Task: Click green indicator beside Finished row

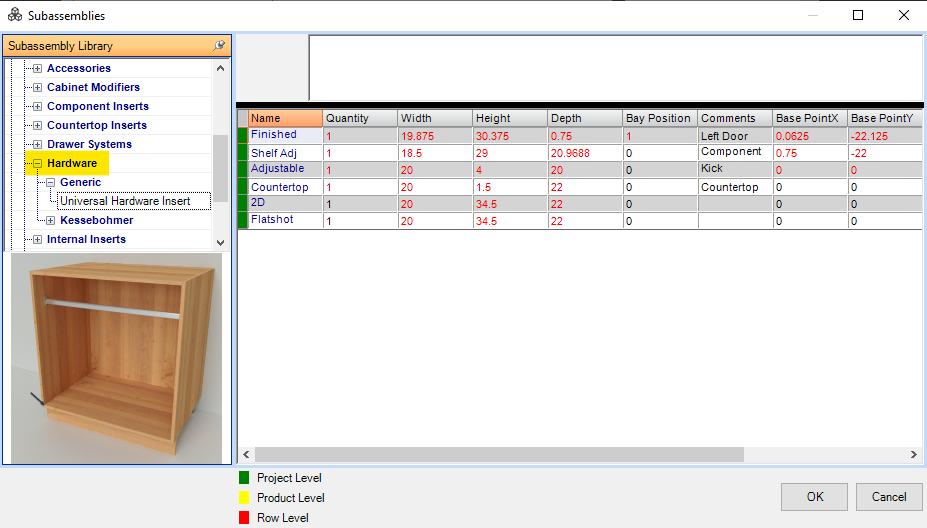Action: coord(241,135)
